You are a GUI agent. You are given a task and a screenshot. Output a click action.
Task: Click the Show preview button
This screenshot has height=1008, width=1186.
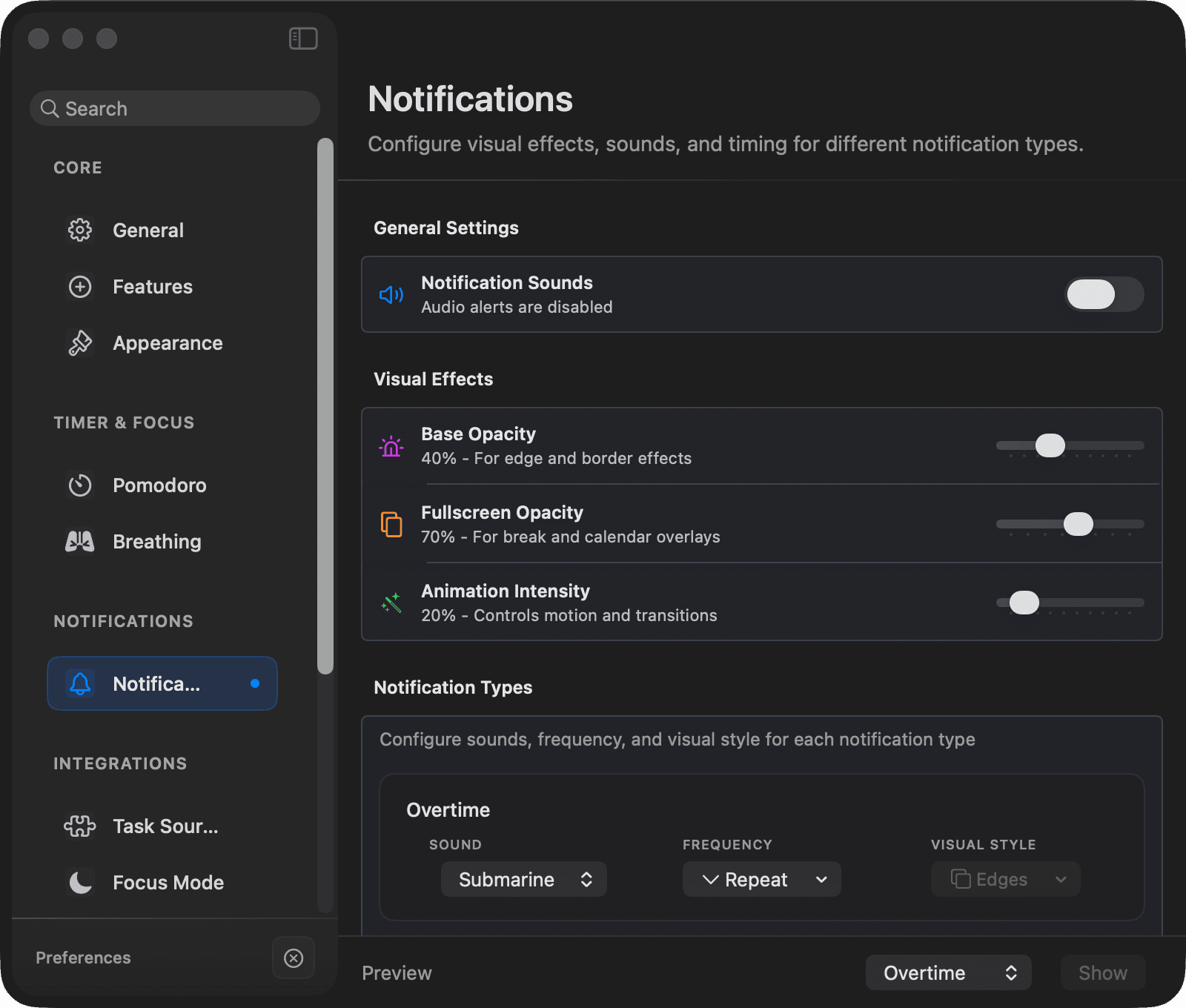1103,973
